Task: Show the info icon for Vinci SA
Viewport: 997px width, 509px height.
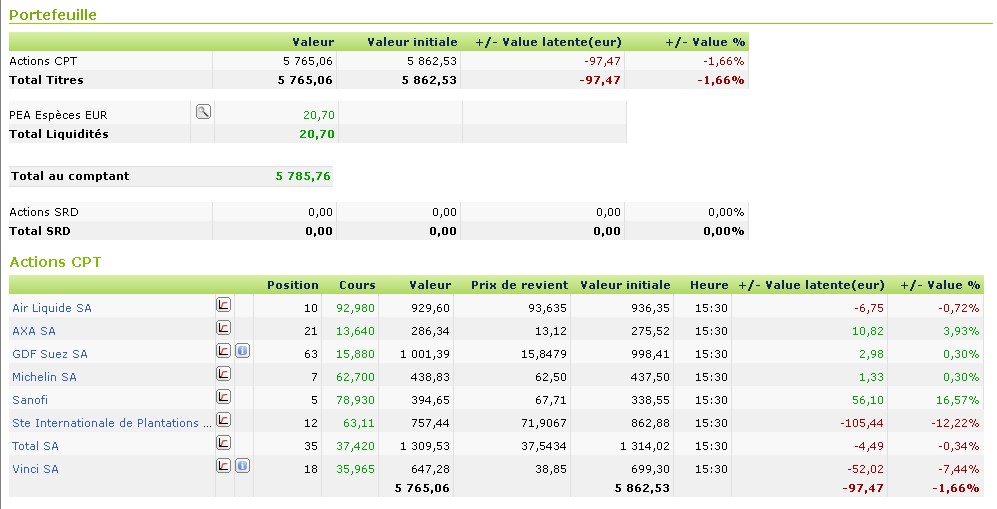Action: [242, 466]
